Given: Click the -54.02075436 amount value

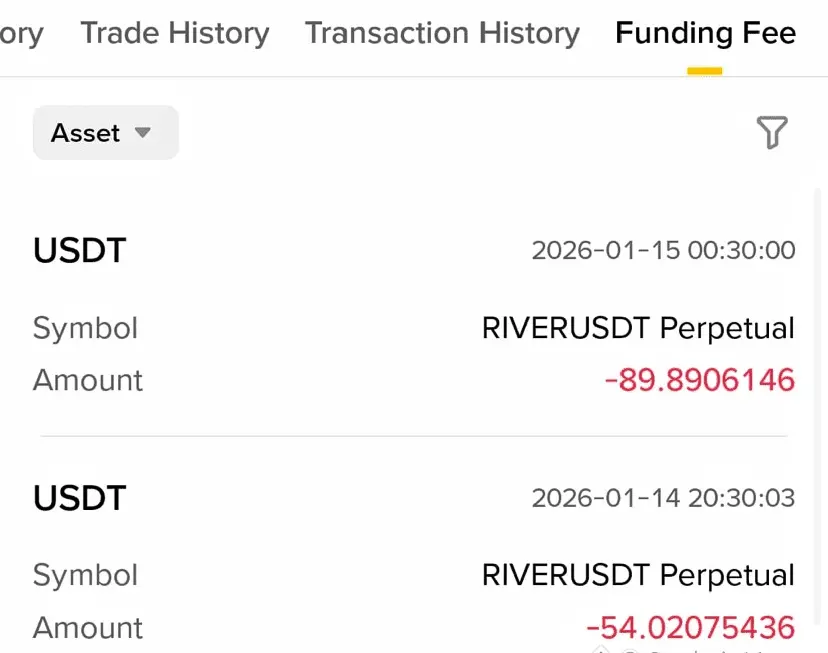Looking at the screenshot, I should (691, 628).
